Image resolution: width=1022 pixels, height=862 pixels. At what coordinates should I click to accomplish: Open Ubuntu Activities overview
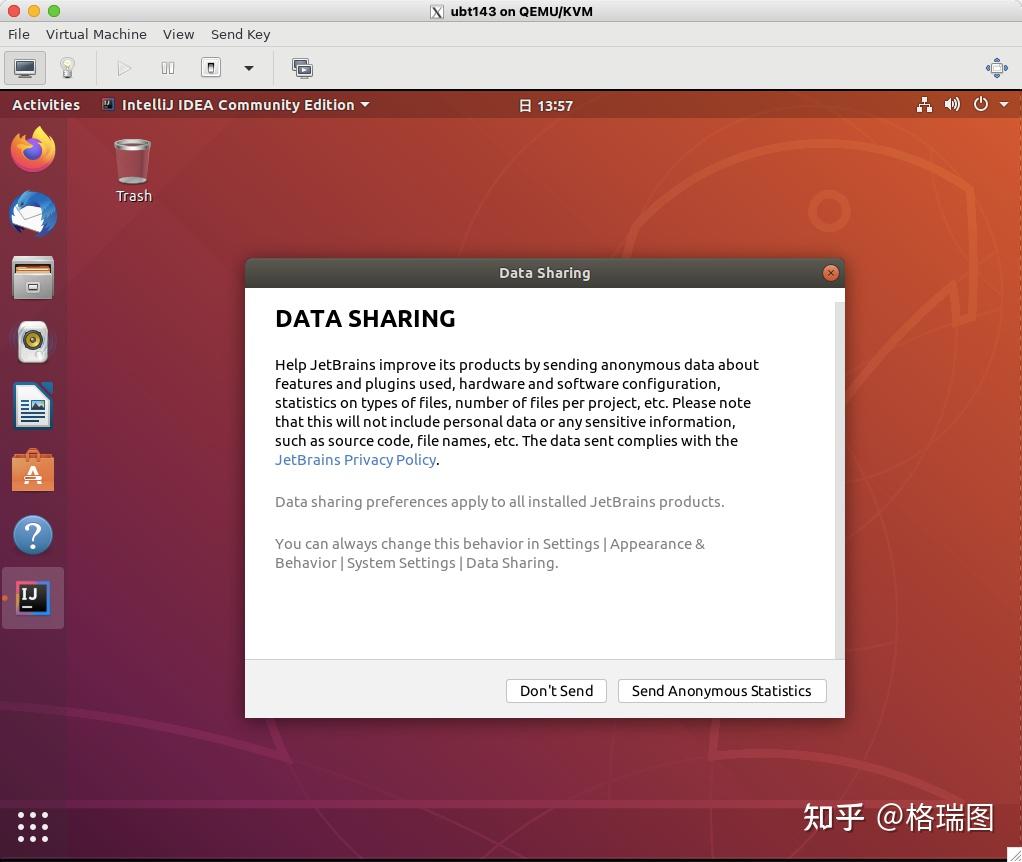pyautogui.click(x=46, y=105)
